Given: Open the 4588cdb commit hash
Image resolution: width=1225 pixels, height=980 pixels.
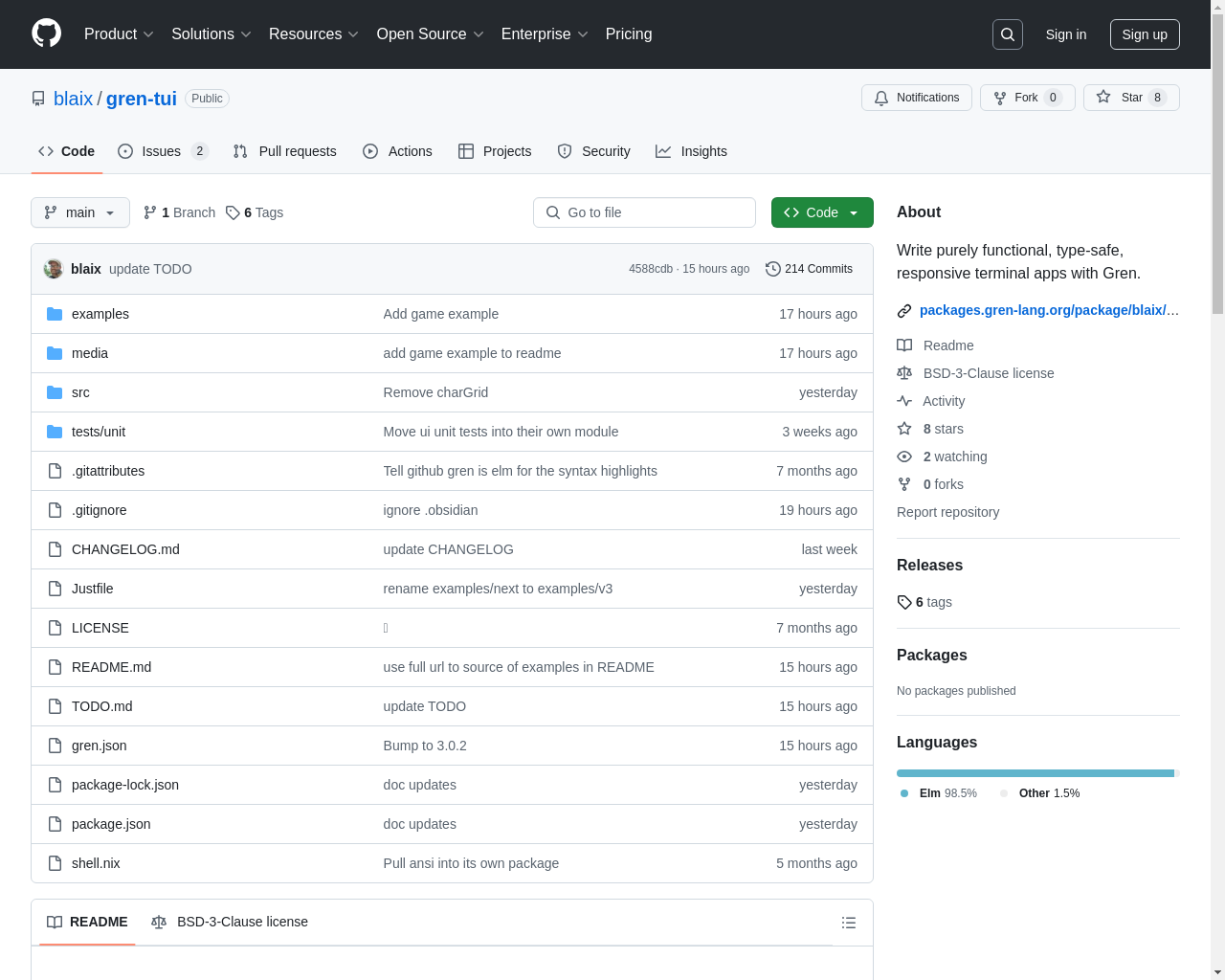Looking at the screenshot, I should point(651,269).
